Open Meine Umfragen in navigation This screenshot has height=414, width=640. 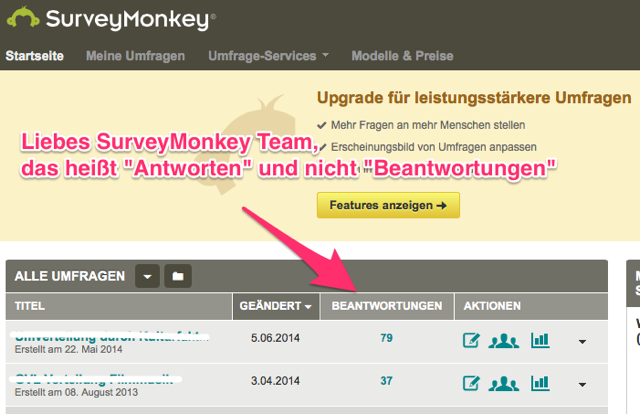136,56
